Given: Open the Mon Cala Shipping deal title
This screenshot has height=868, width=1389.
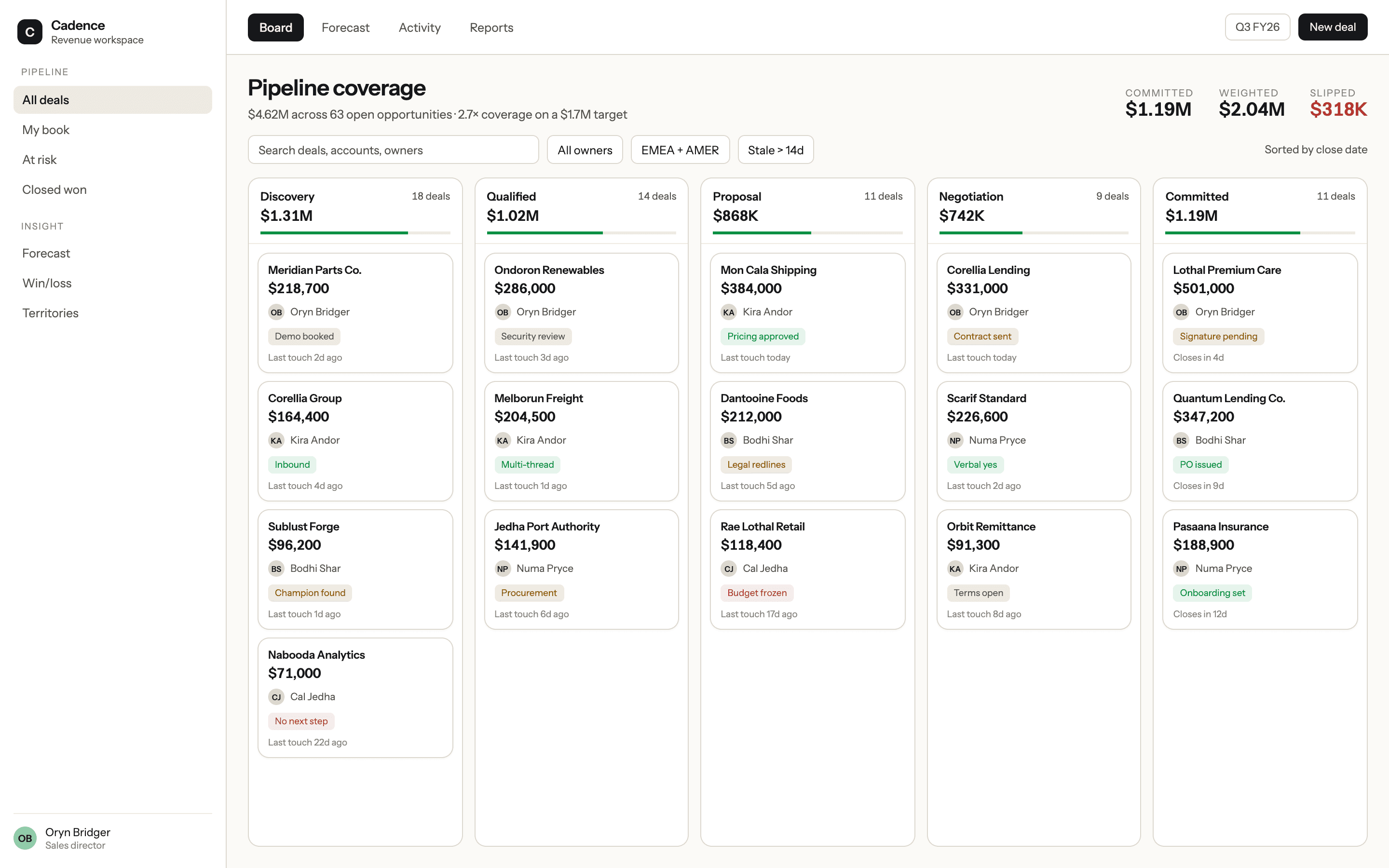Looking at the screenshot, I should click(768, 270).
